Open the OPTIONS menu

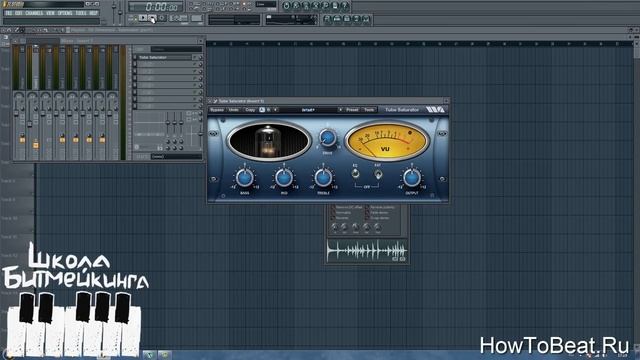tap(65, 13)
